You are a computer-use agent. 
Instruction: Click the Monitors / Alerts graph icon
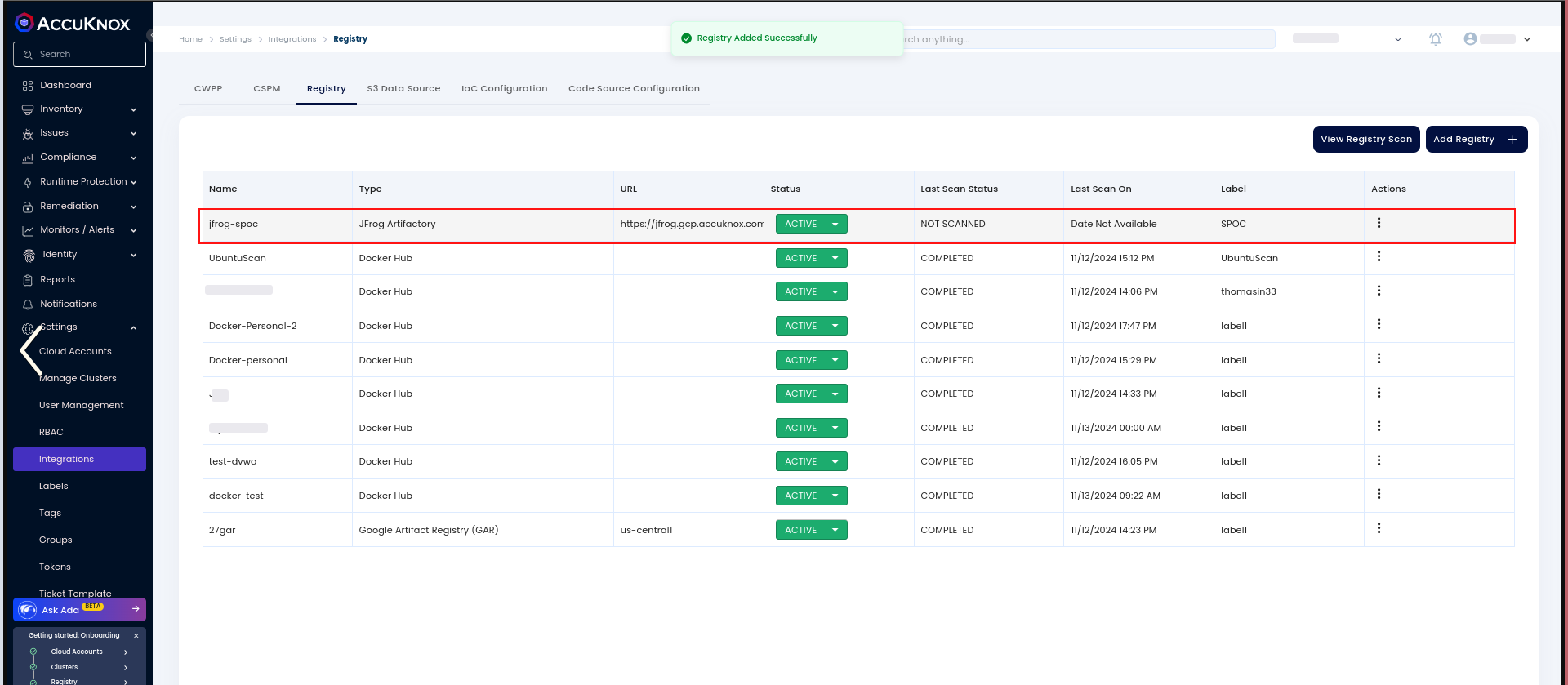coord(28,230)
